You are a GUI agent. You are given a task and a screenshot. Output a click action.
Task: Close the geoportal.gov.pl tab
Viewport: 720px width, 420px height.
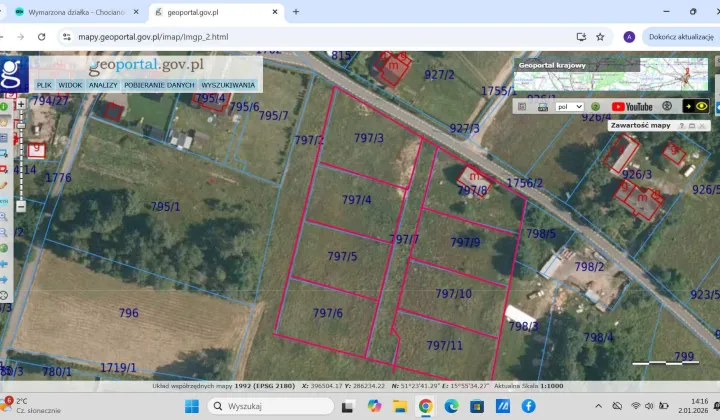pyautogui.click(x=275, y=12)
